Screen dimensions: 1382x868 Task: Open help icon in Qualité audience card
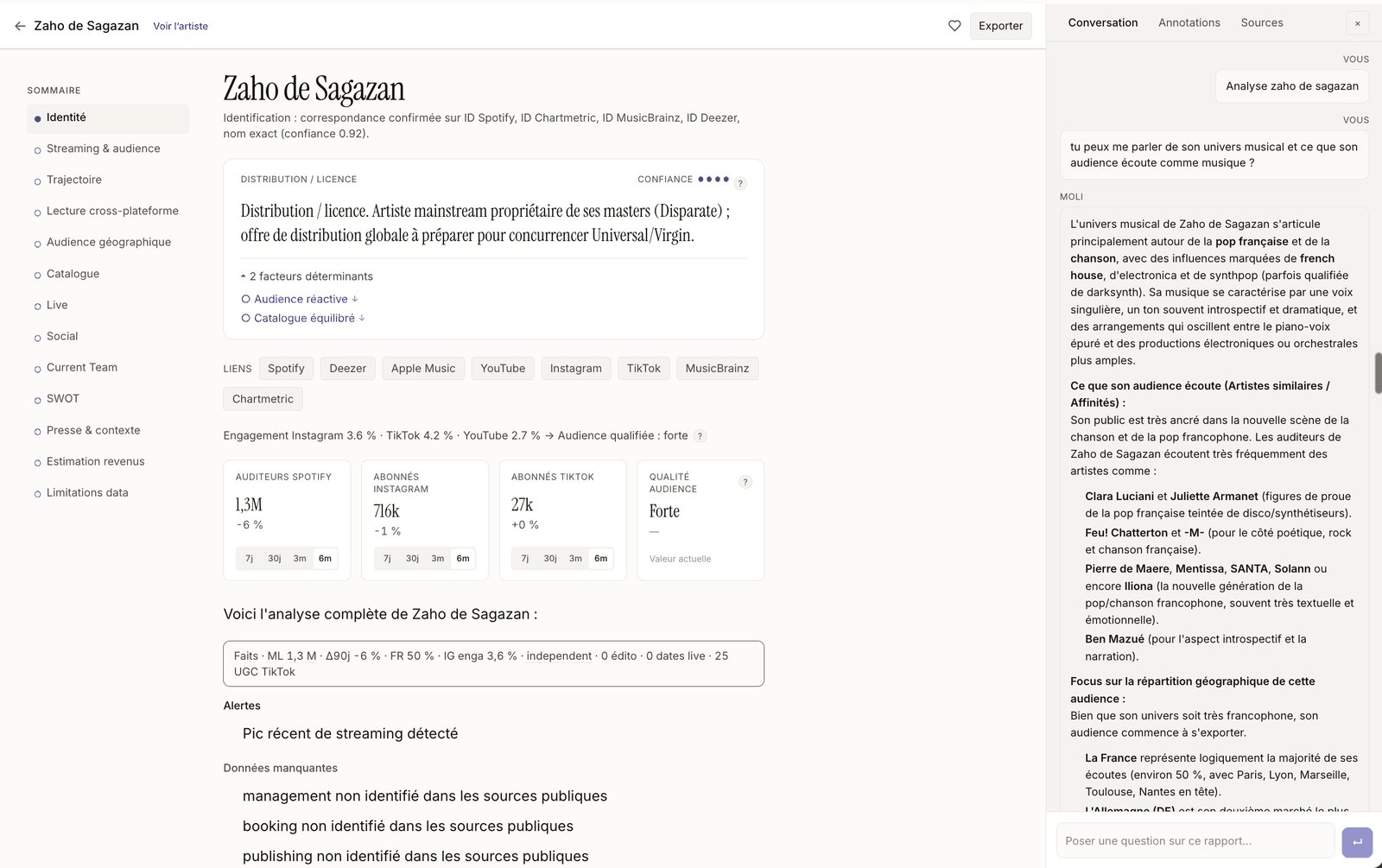745,482
